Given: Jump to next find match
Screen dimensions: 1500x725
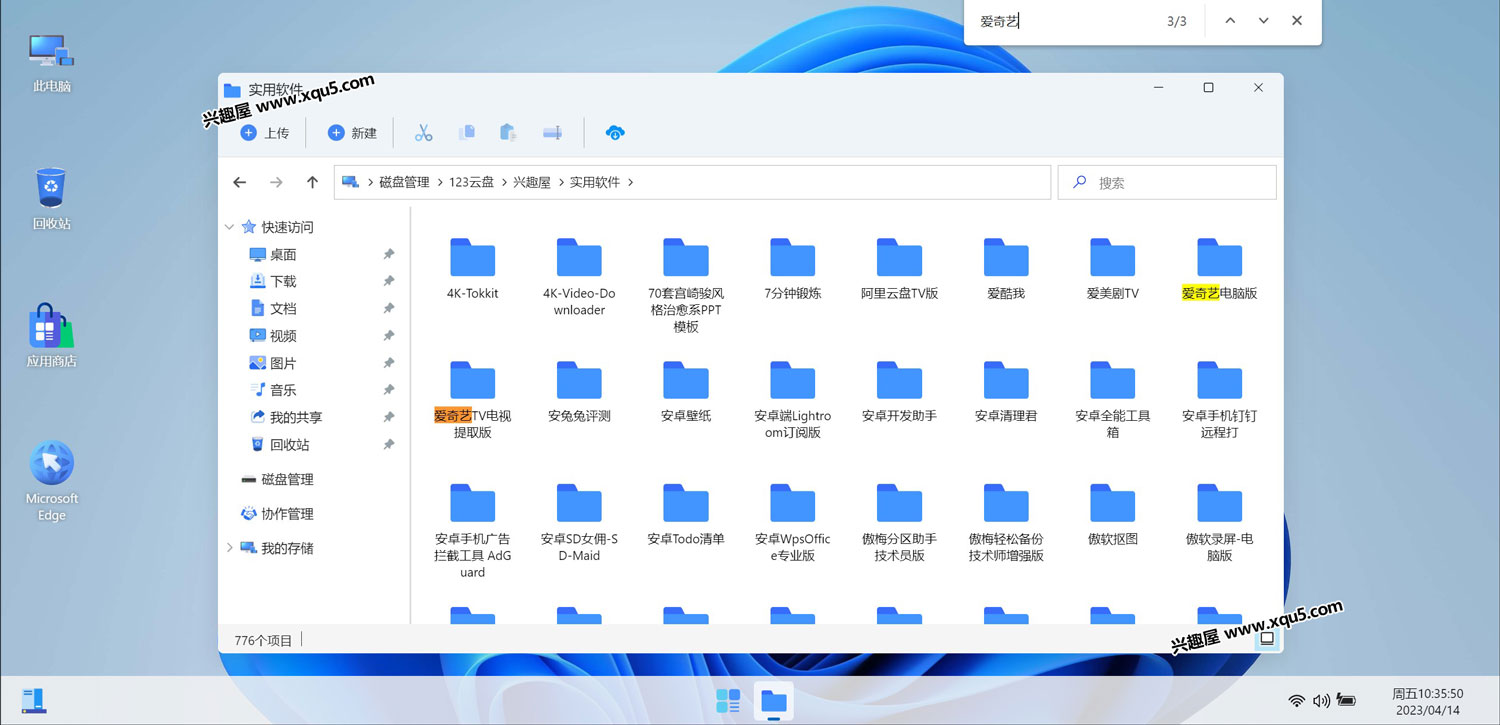Looking at the screenshot, I should [1263, 21].
